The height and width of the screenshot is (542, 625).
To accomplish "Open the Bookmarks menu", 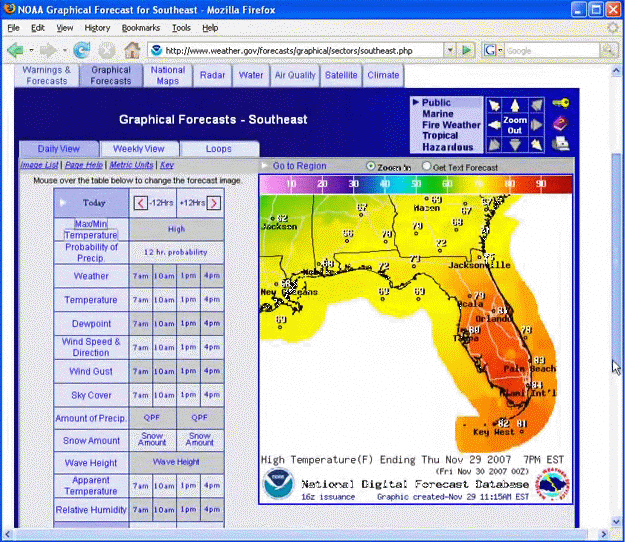I will (x=141, y=28).
